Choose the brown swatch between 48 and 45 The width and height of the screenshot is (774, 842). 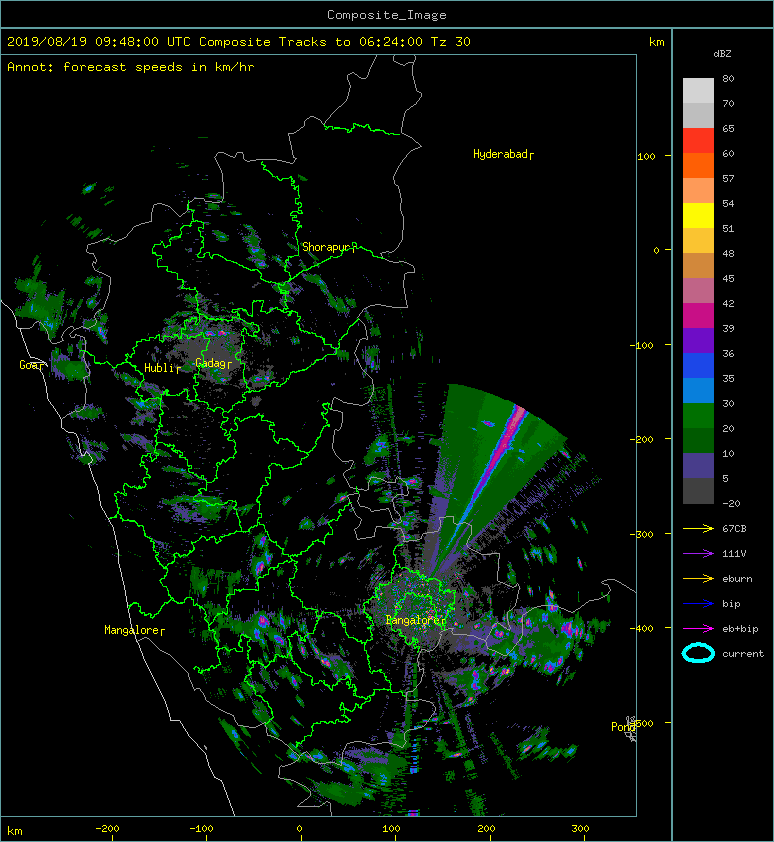coord(698,265)
